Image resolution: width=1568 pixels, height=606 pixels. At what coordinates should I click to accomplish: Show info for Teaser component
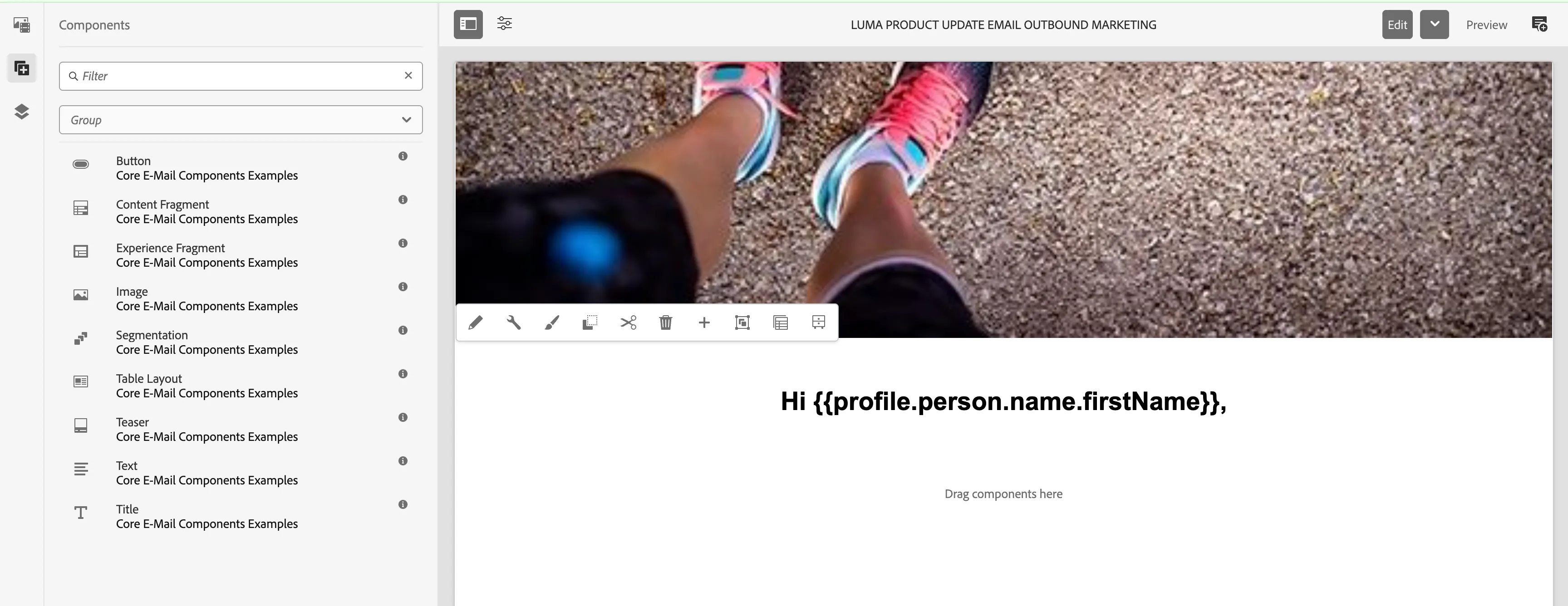click(x=403, y=417)
